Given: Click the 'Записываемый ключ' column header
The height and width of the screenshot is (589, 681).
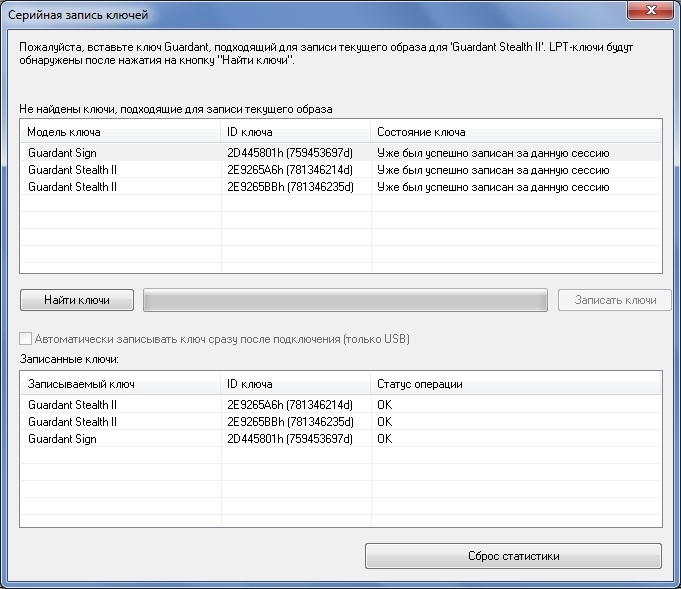Looking at the screenshot, I should (x=120, y=384).
